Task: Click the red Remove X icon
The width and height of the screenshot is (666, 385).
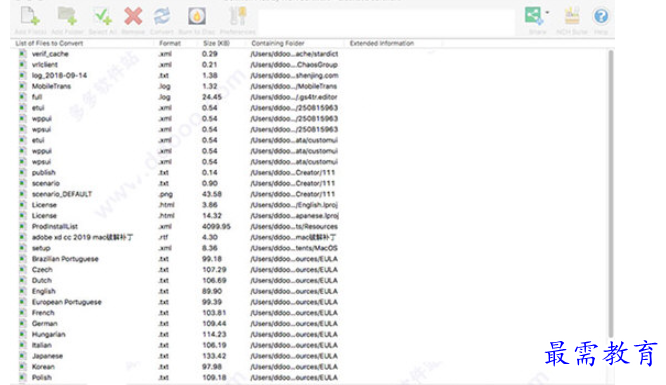Action: [x=133, y=16]
